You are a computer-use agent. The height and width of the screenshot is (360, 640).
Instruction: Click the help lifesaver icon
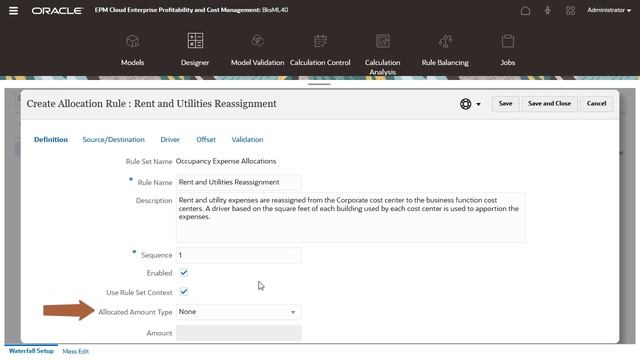465,104
